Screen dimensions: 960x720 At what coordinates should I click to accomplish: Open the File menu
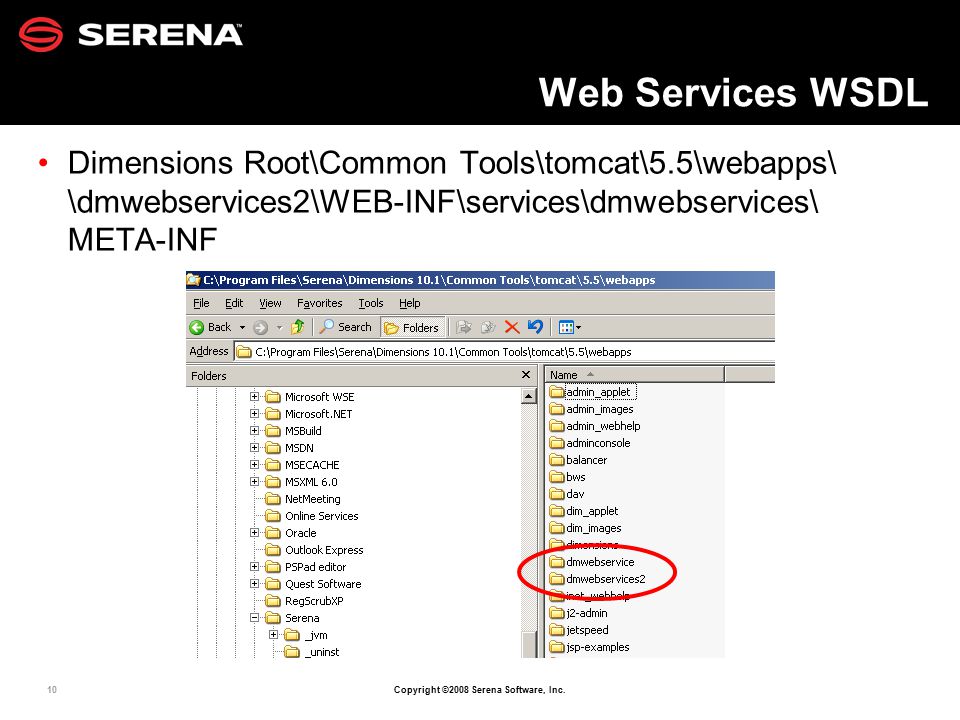coord(201,303)
